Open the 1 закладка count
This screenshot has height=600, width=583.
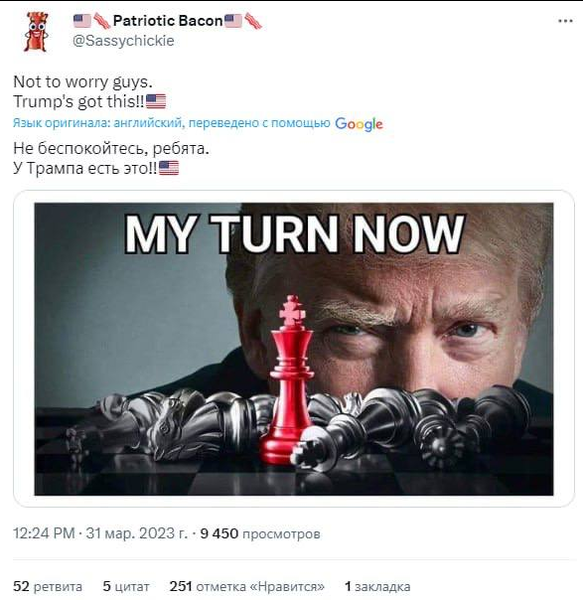(377, 586)
